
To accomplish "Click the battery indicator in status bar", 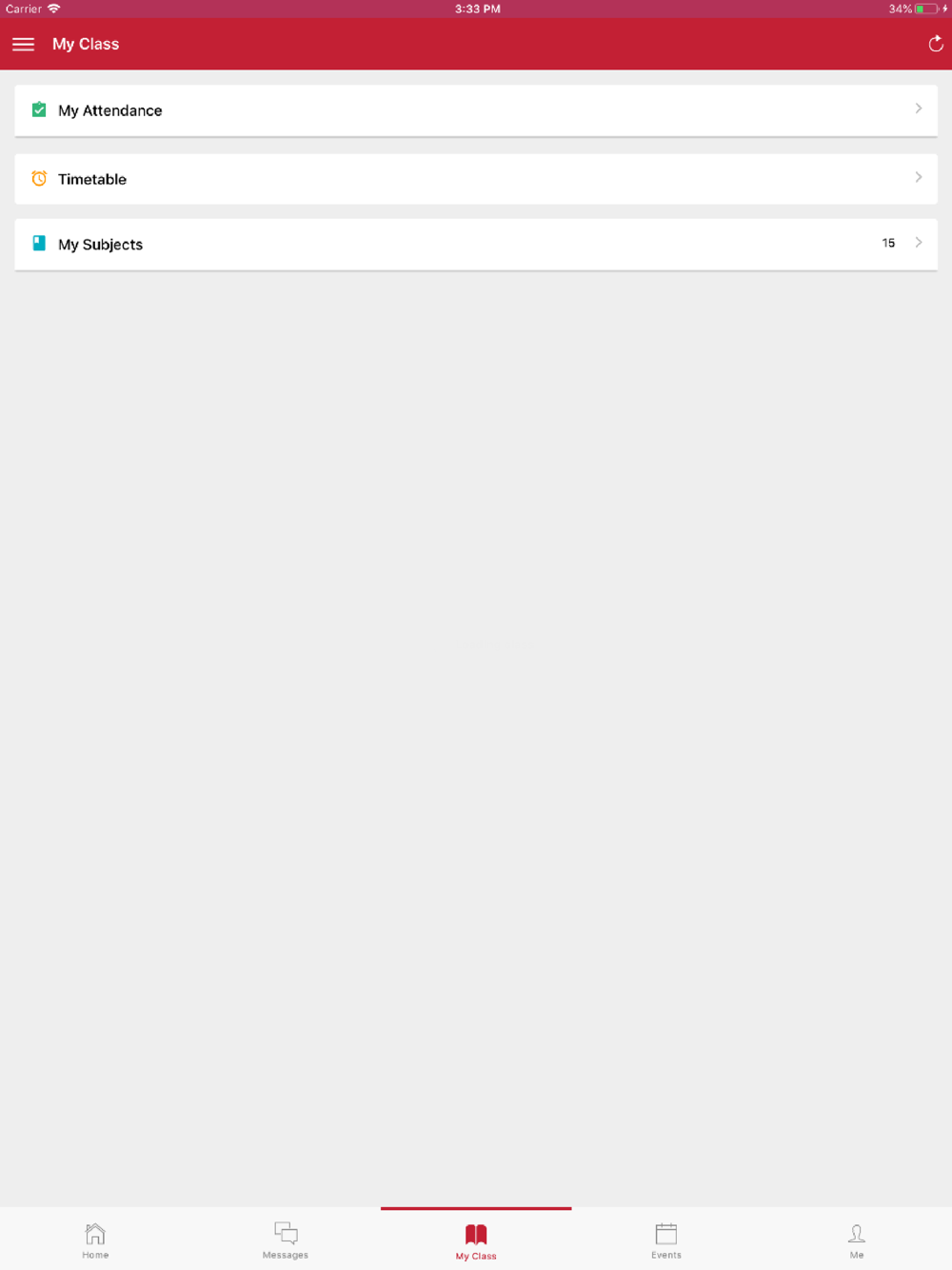I will [926, 9].
